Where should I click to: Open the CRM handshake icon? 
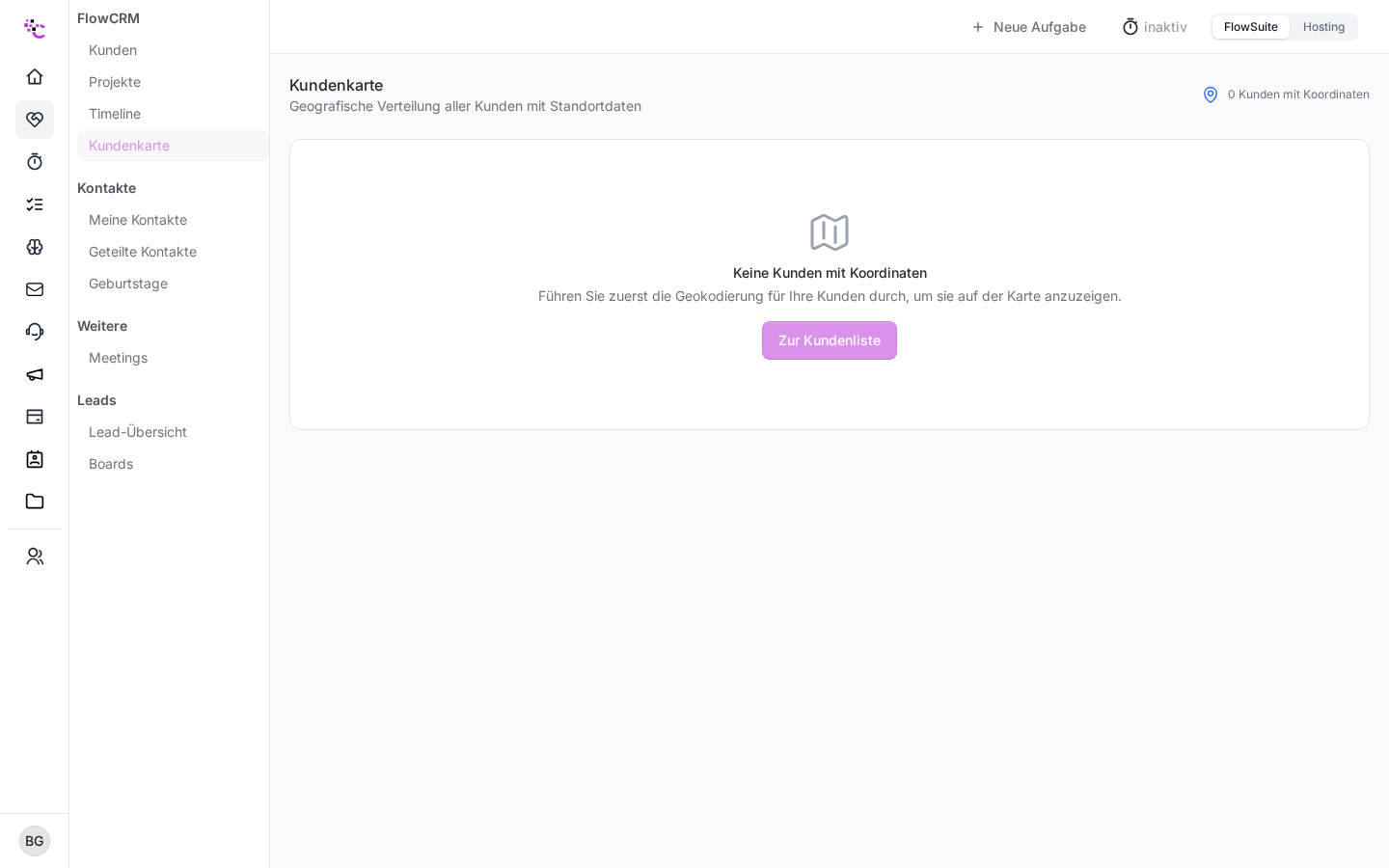(x=35, y=120)
